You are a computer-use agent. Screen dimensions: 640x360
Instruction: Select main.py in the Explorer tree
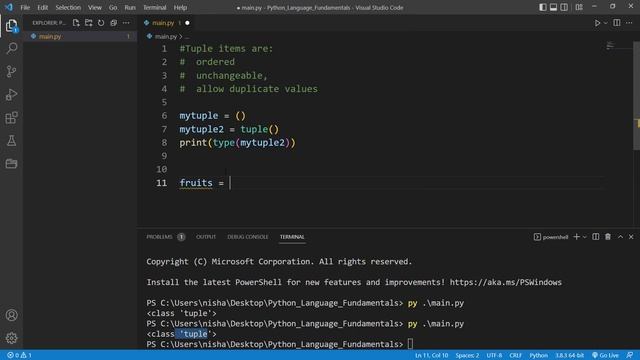pyautogui.click(x=80, y=36)
